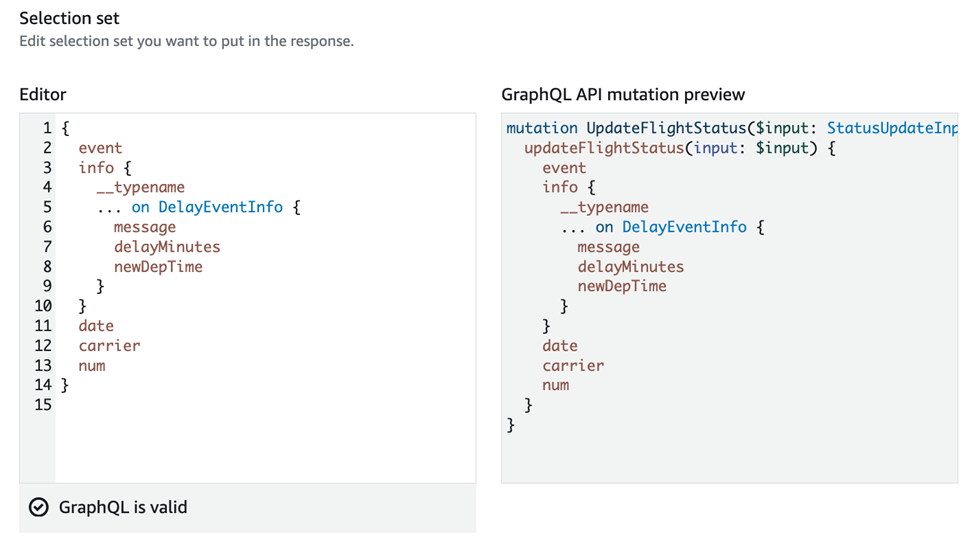
Task: Click 'date' field in the editor
Action: coord(96,326)
